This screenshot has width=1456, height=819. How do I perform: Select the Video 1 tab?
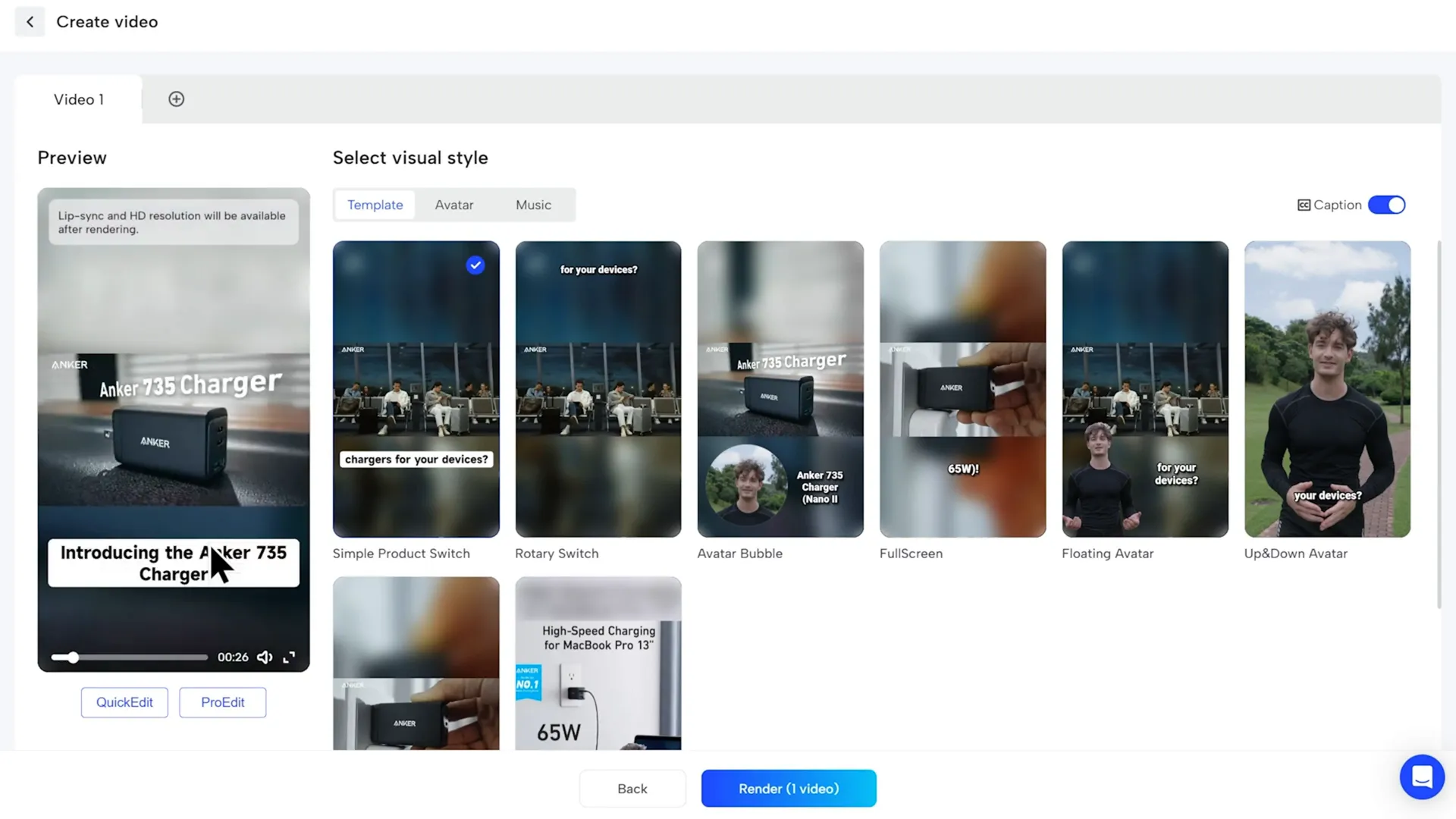pos(78,99)
